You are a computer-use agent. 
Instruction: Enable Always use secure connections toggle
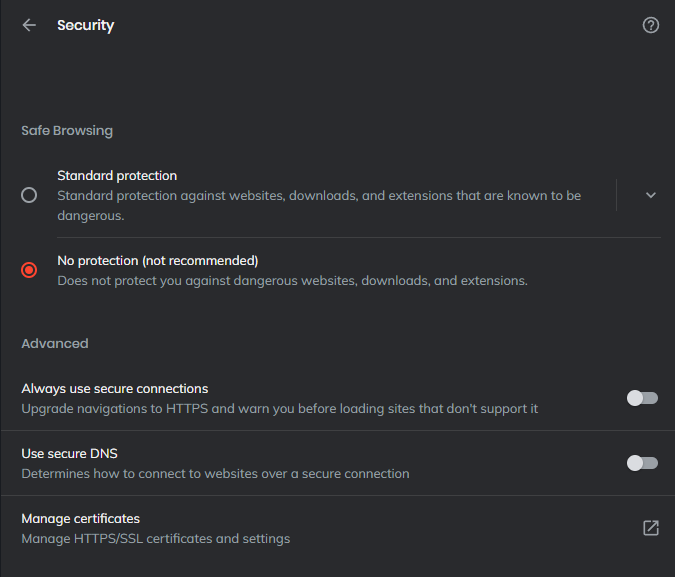[642, 398]
